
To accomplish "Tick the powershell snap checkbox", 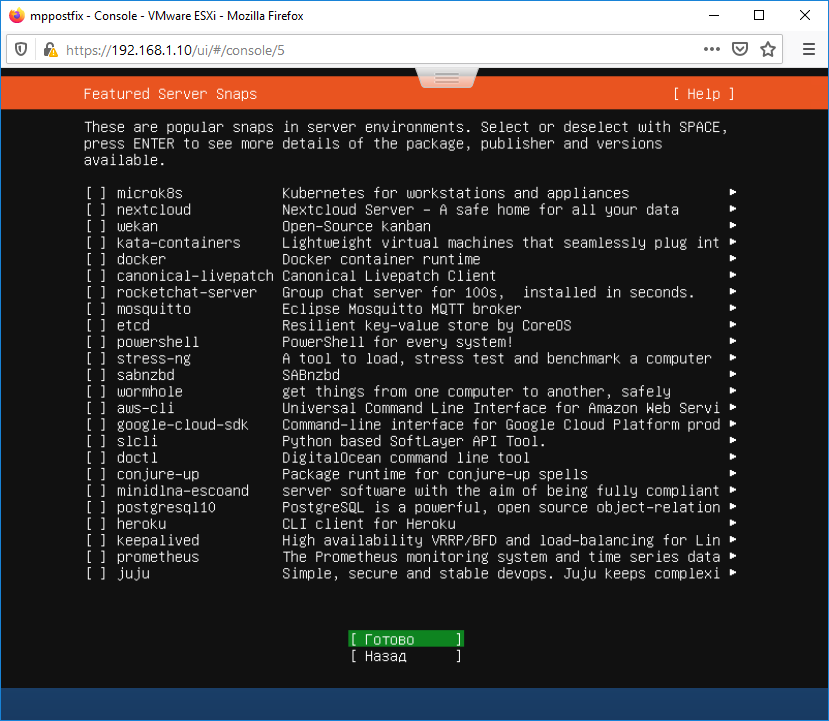I will pyautogui.click(x=96, y=342).
